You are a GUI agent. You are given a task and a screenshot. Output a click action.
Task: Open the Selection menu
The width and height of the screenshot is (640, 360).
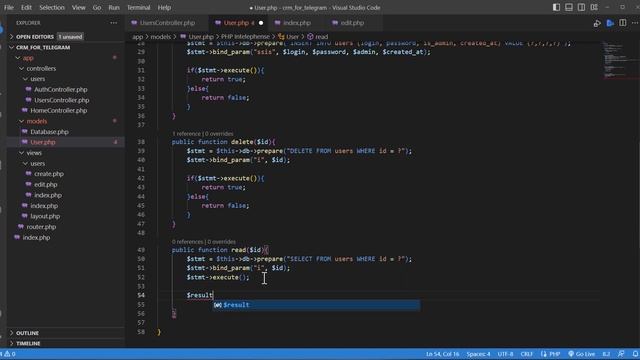pos(52,7)
